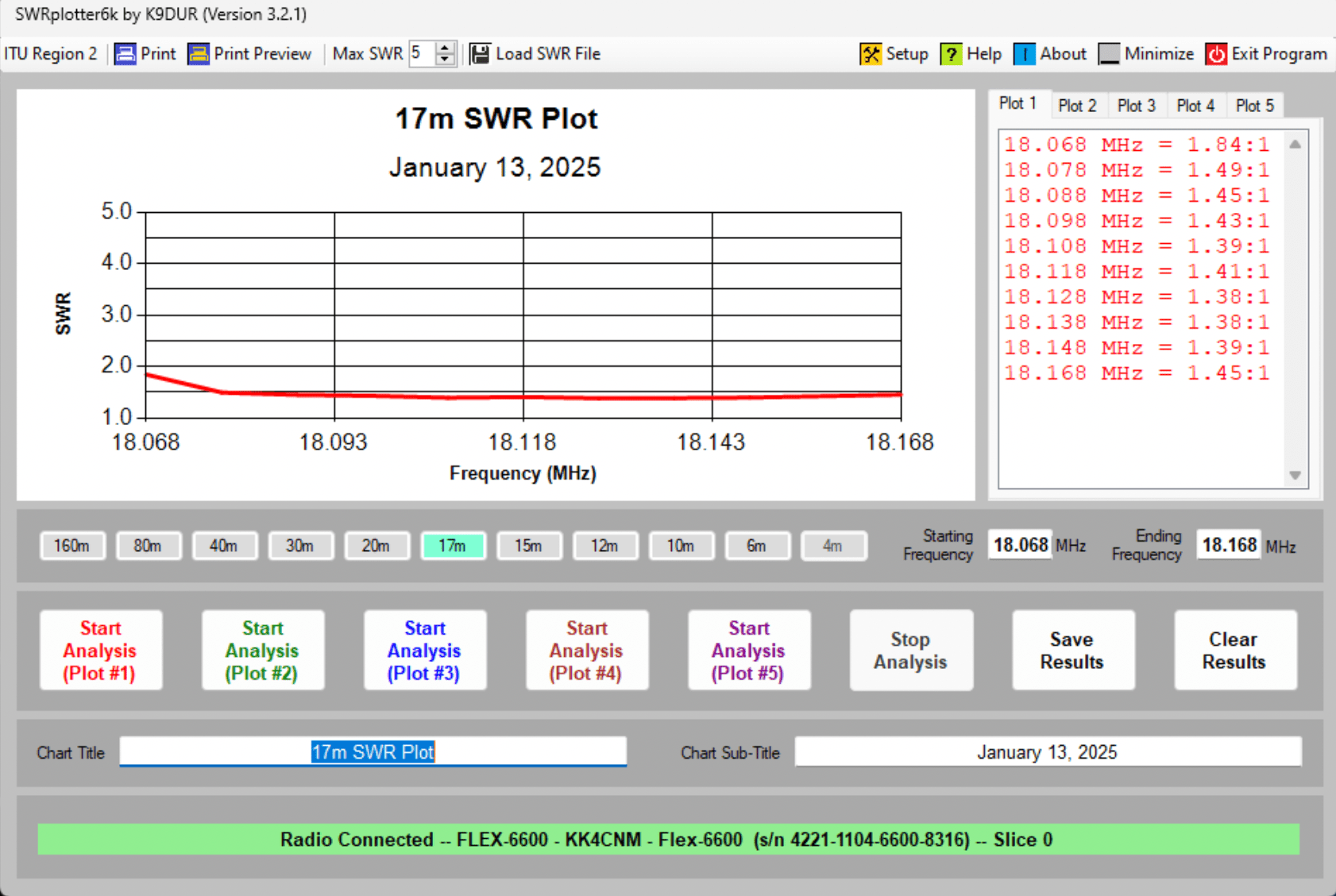Select the 4m band button
Screen dimensions: 1336x896
(833, 546)
